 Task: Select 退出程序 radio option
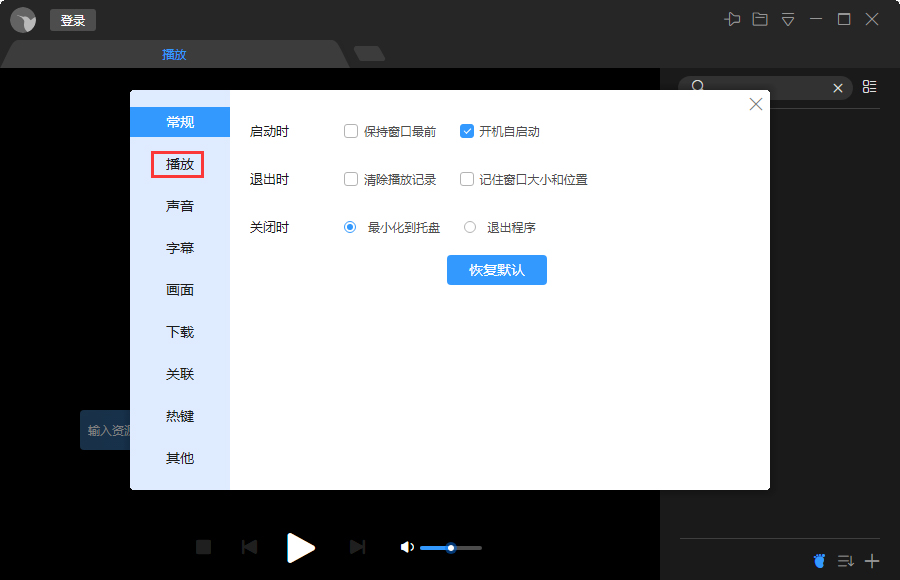point(470,227)
